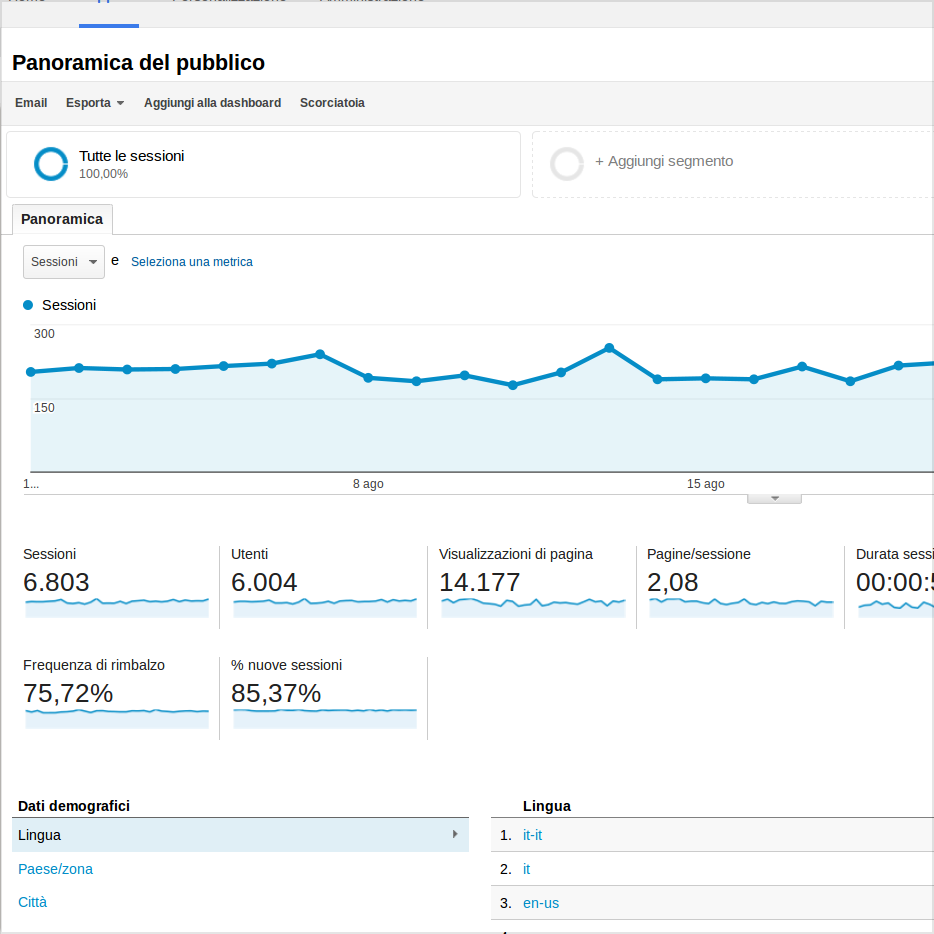934x934 pixels.
Task: Click Aggiungi alla dashboard
Action: click(x=212, y=102)
